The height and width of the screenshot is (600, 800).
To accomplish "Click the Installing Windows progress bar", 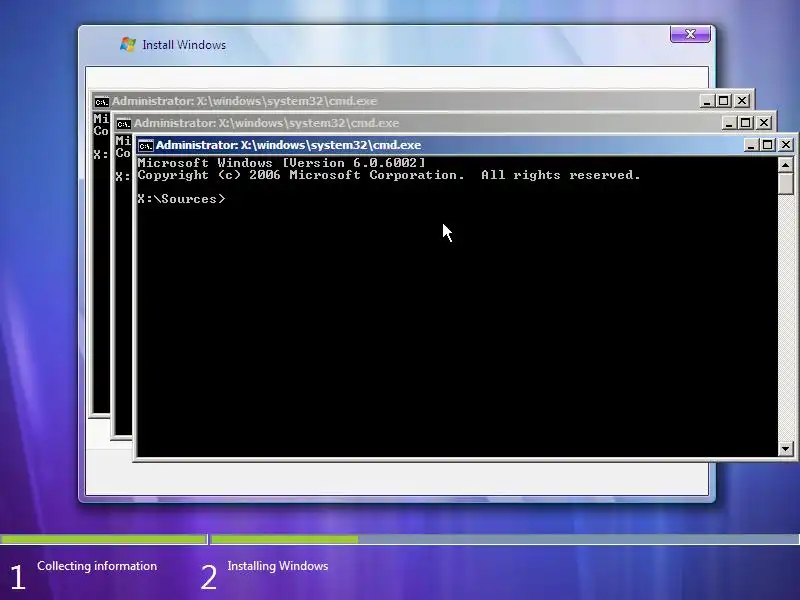I will (505, 539).
